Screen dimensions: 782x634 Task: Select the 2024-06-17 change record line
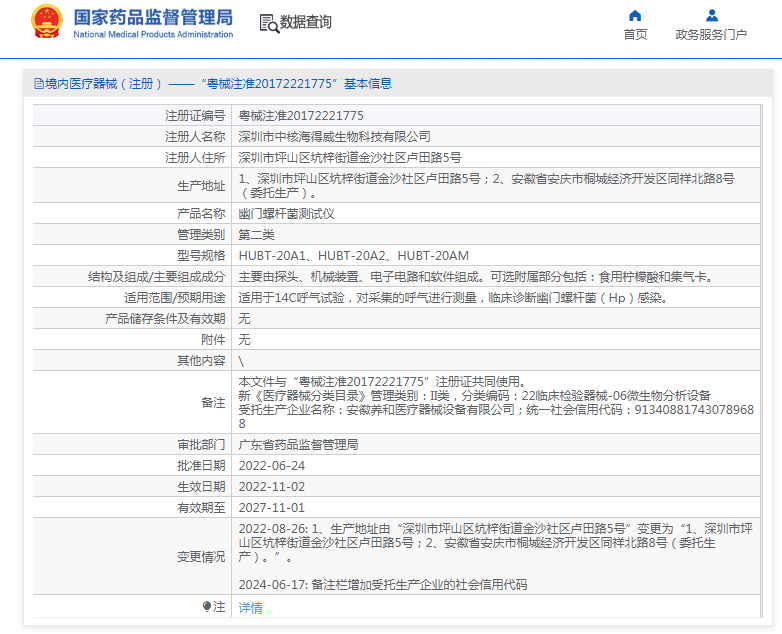tap(383, 584)
